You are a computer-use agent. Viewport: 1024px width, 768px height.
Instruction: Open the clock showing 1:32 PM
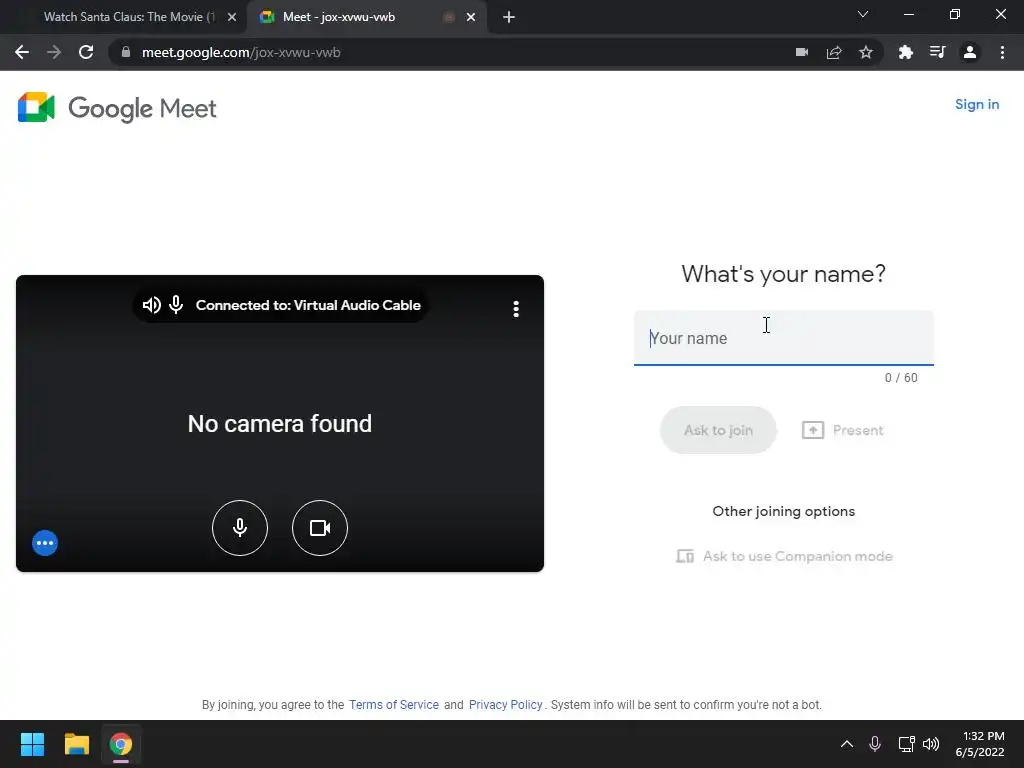tap(980, 744)
